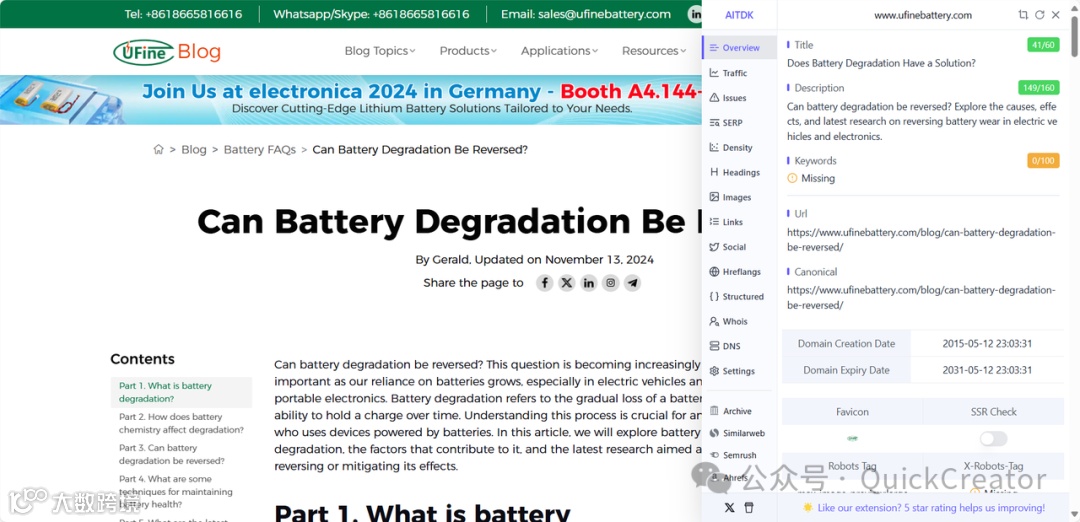The width and height of the screenshot is (1080, 522).
Task: Open the Links section icon
Action: 714,222
